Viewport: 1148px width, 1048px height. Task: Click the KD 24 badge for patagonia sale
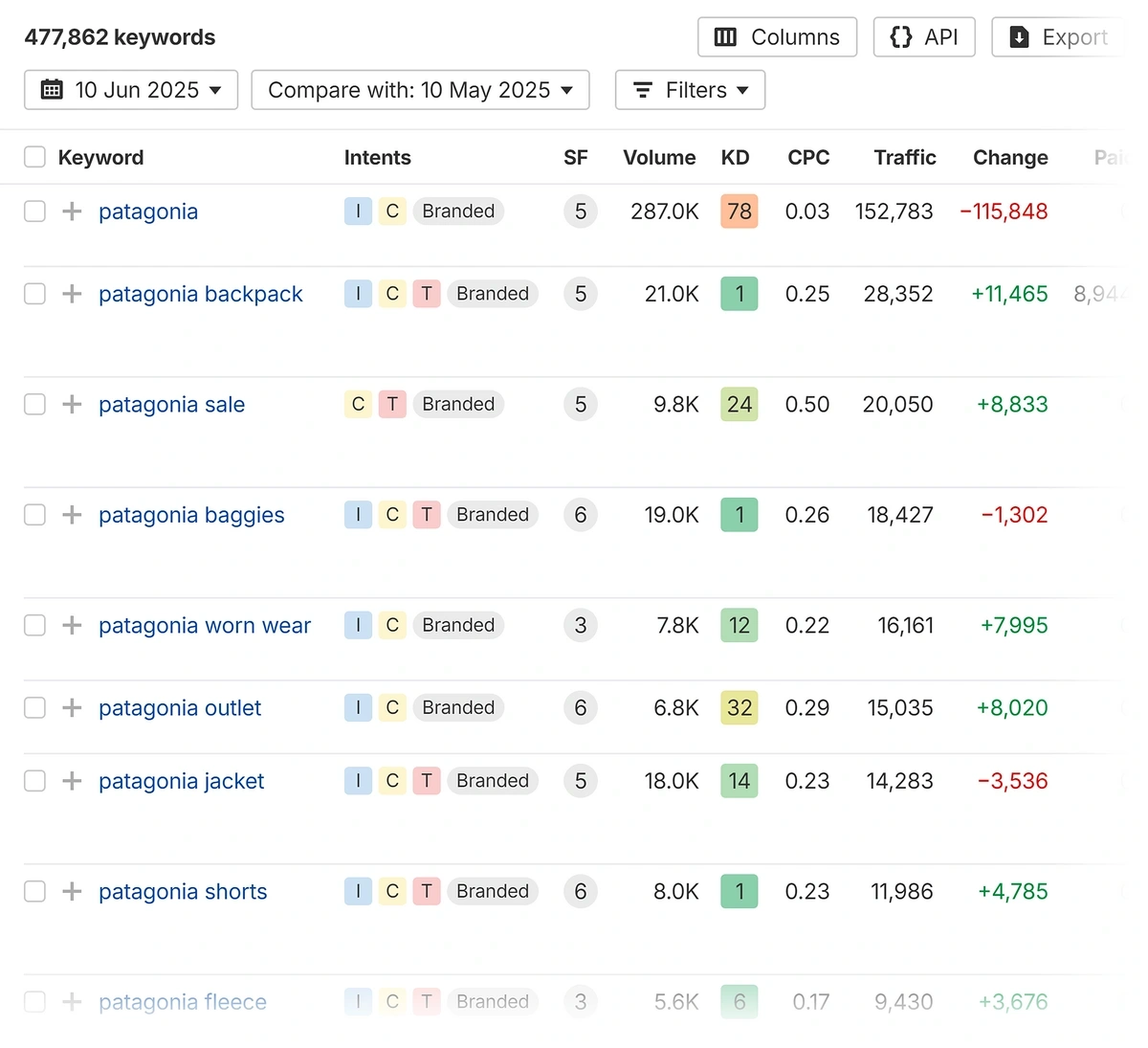coord(740,404)
